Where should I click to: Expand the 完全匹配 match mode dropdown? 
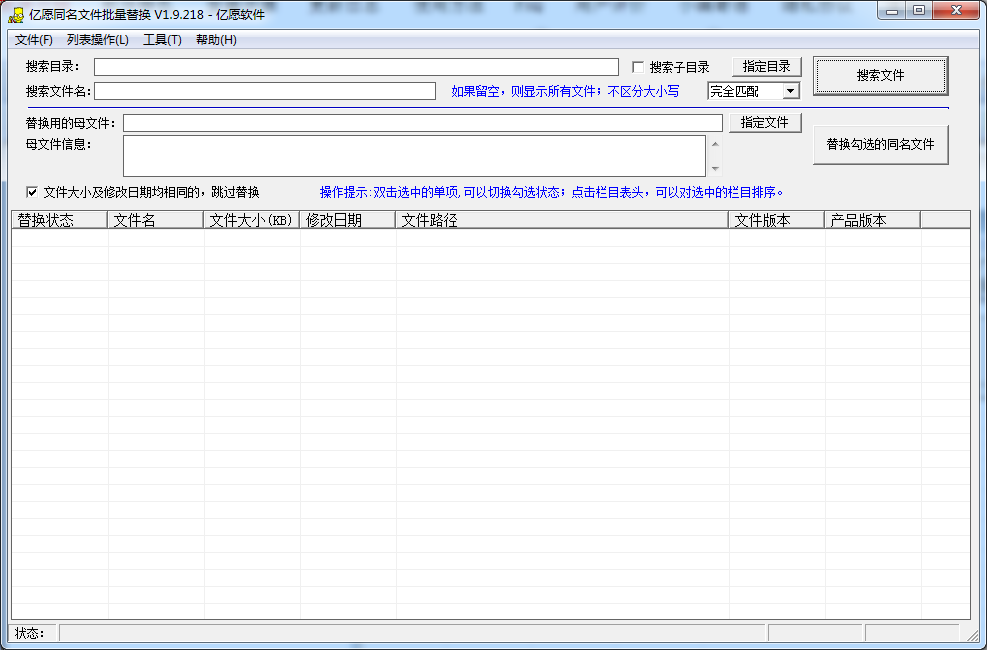[790, 91]
